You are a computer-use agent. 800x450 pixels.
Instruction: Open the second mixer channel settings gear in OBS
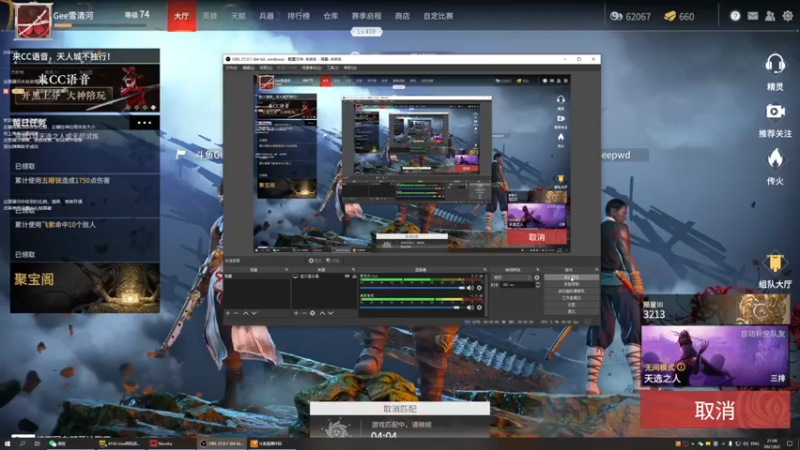pos(480,308)
